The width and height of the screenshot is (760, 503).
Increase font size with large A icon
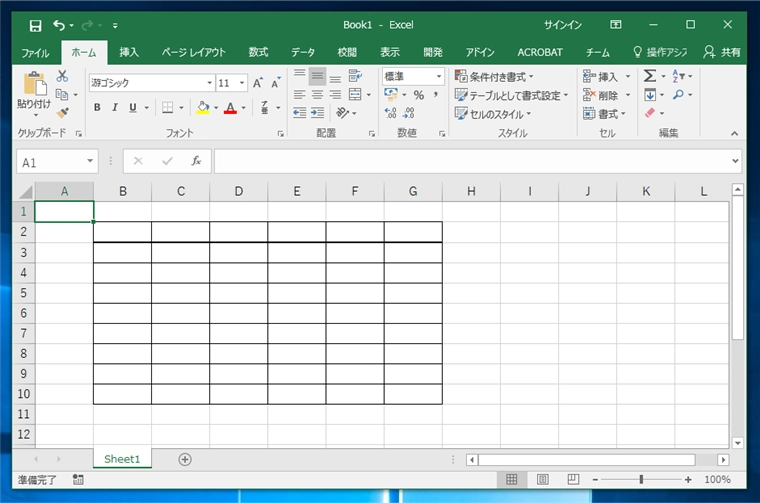coord(257,83)
